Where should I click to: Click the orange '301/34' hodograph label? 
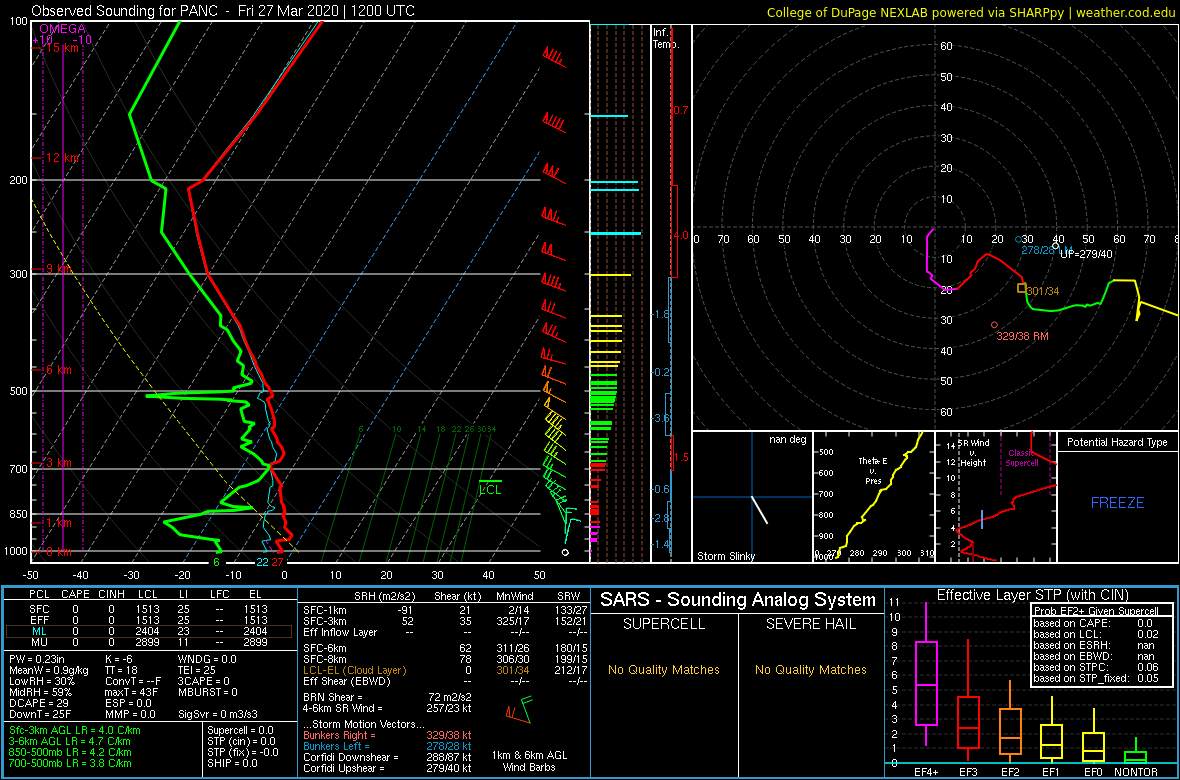pyautogui.click(x=1045, y=291)
